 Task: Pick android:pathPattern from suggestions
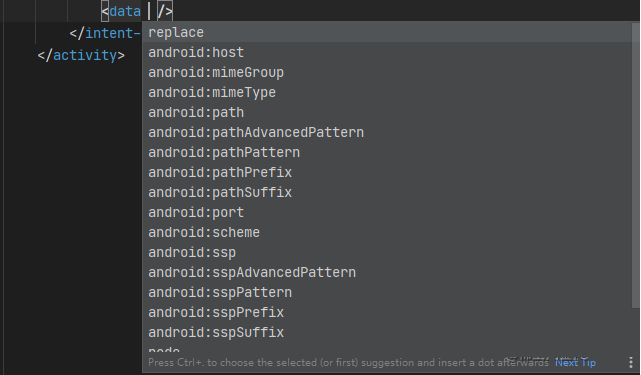[x=387, y=153]
